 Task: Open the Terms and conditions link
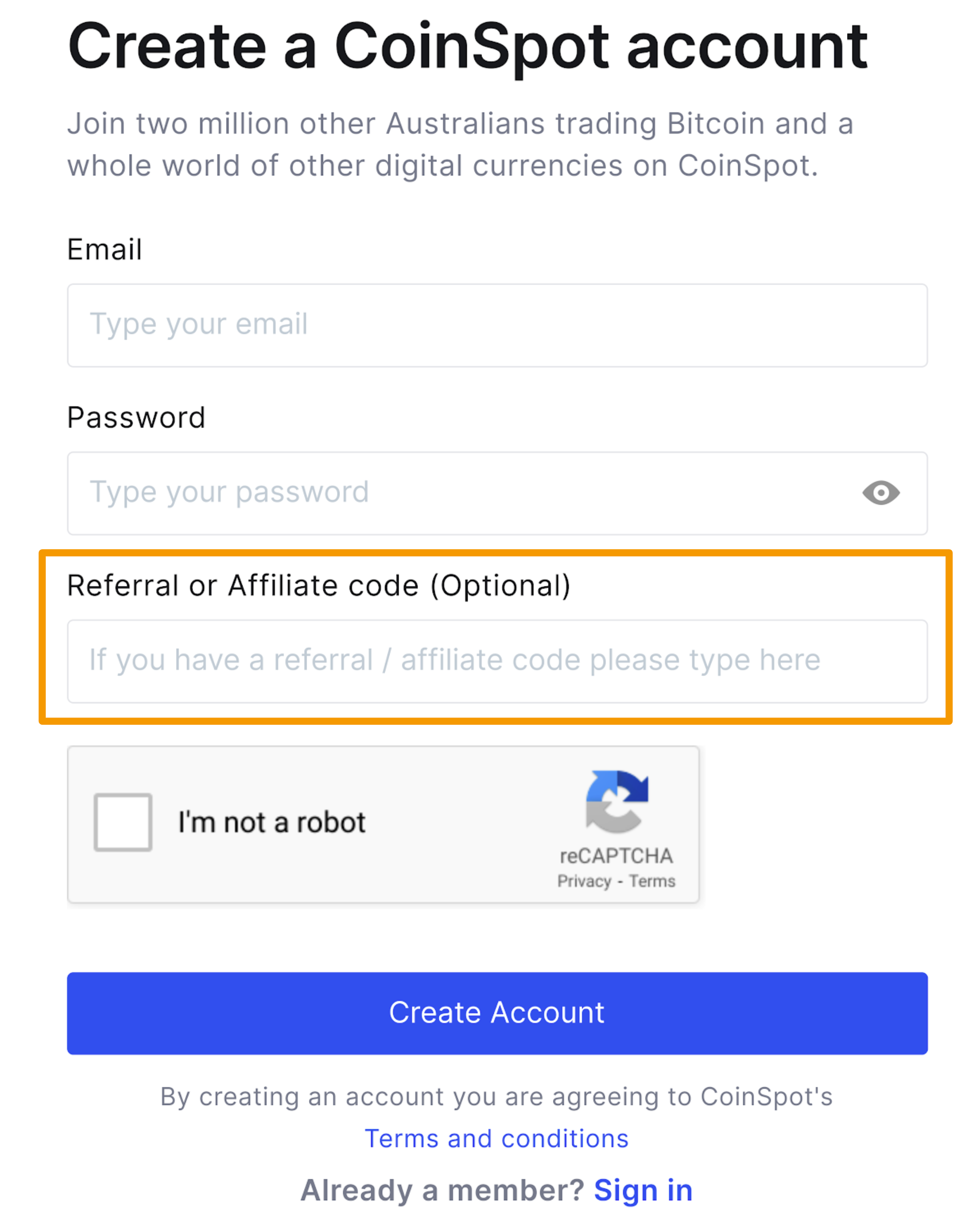(497, 1138)
